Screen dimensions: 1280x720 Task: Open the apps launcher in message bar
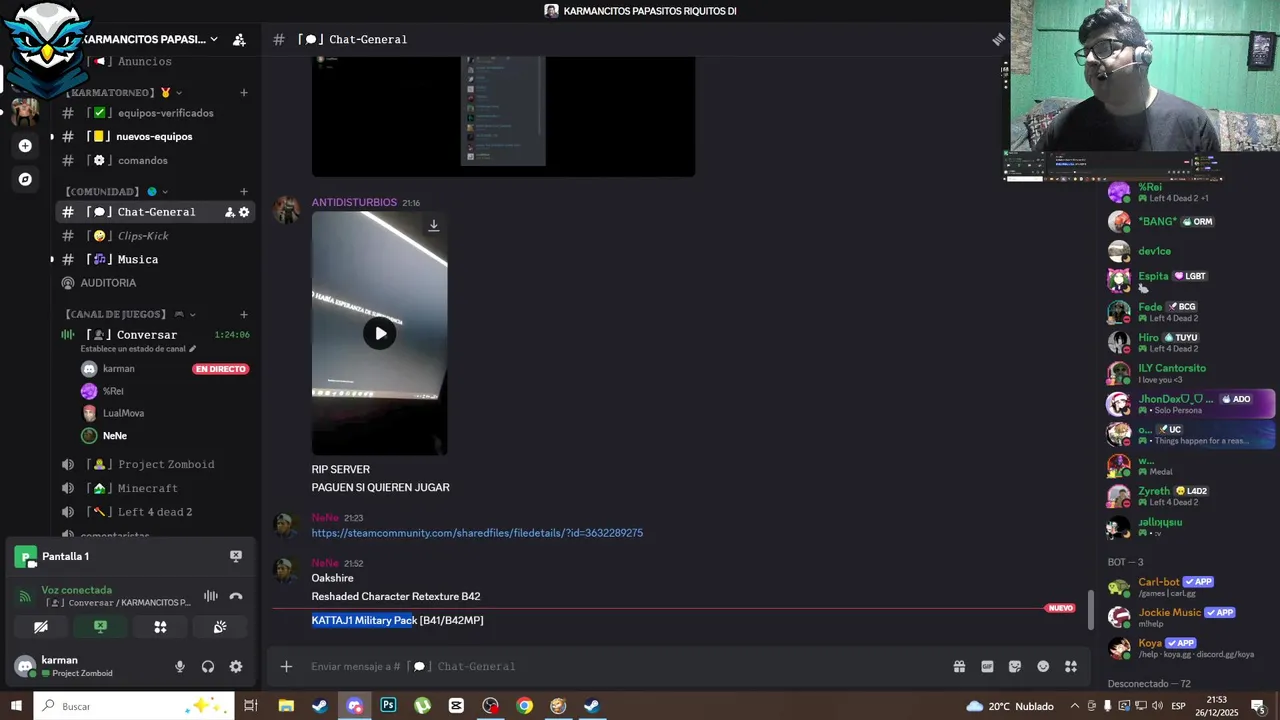[1071, 666]
